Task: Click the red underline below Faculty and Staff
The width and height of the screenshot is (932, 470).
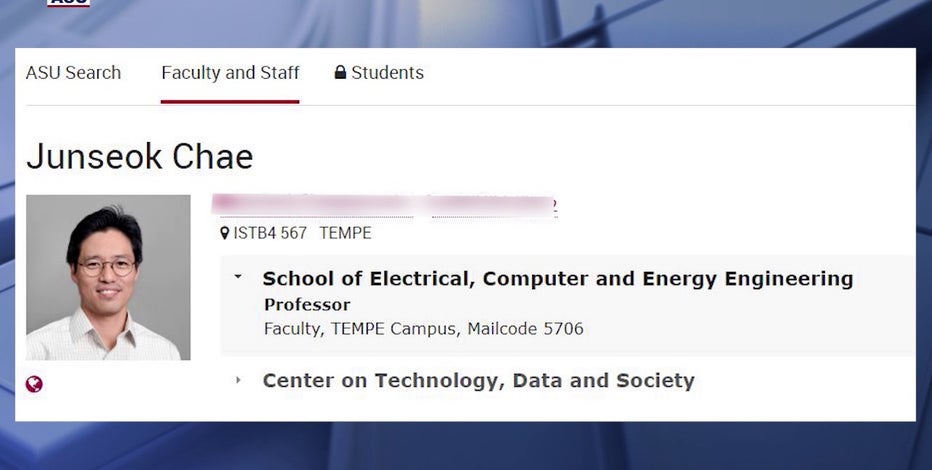Action: pyautogui.click(x=230, y=101)
